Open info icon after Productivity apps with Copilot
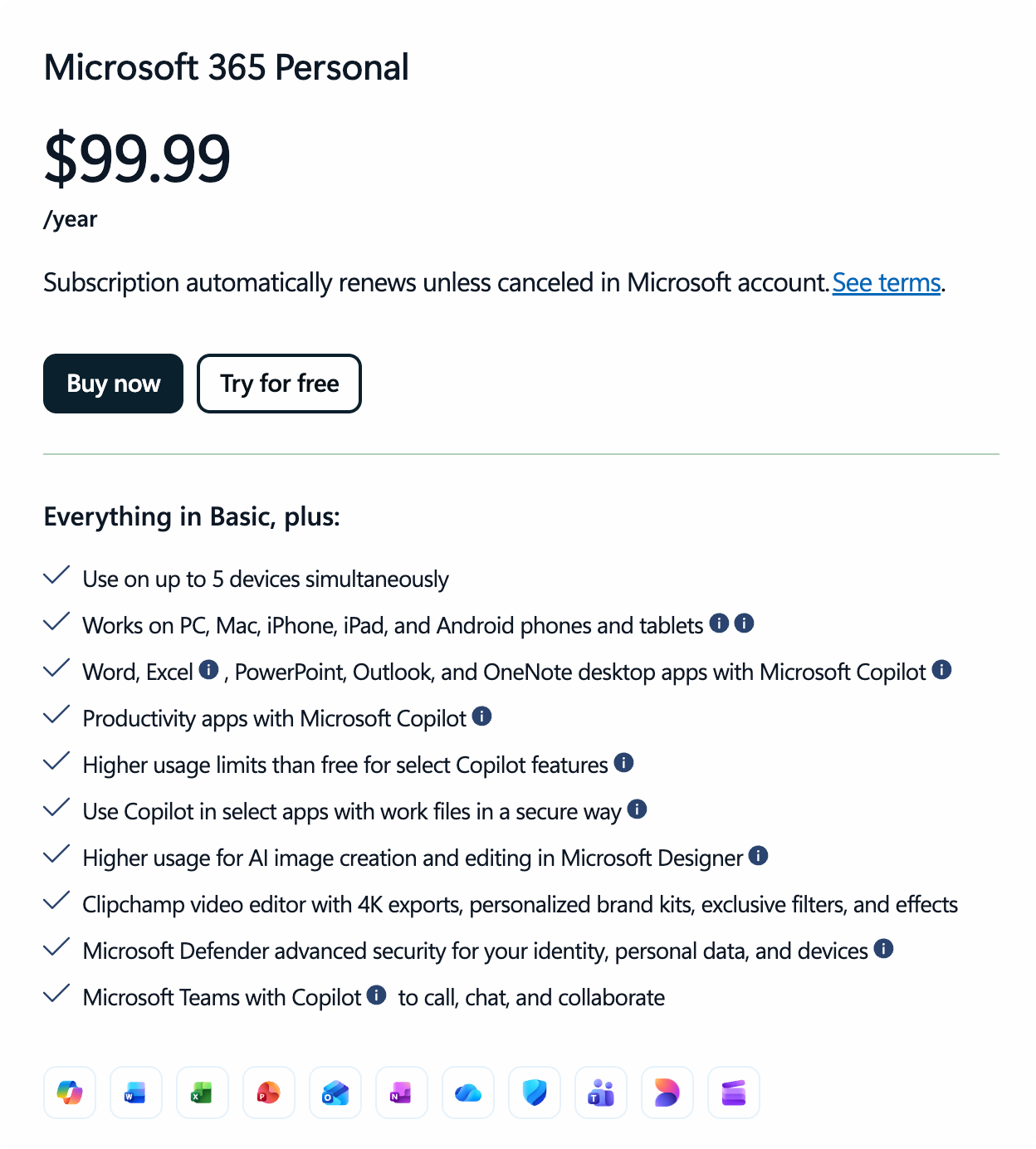The width and height of the screenshot is (1036, 1149). [x=482, y=716]
